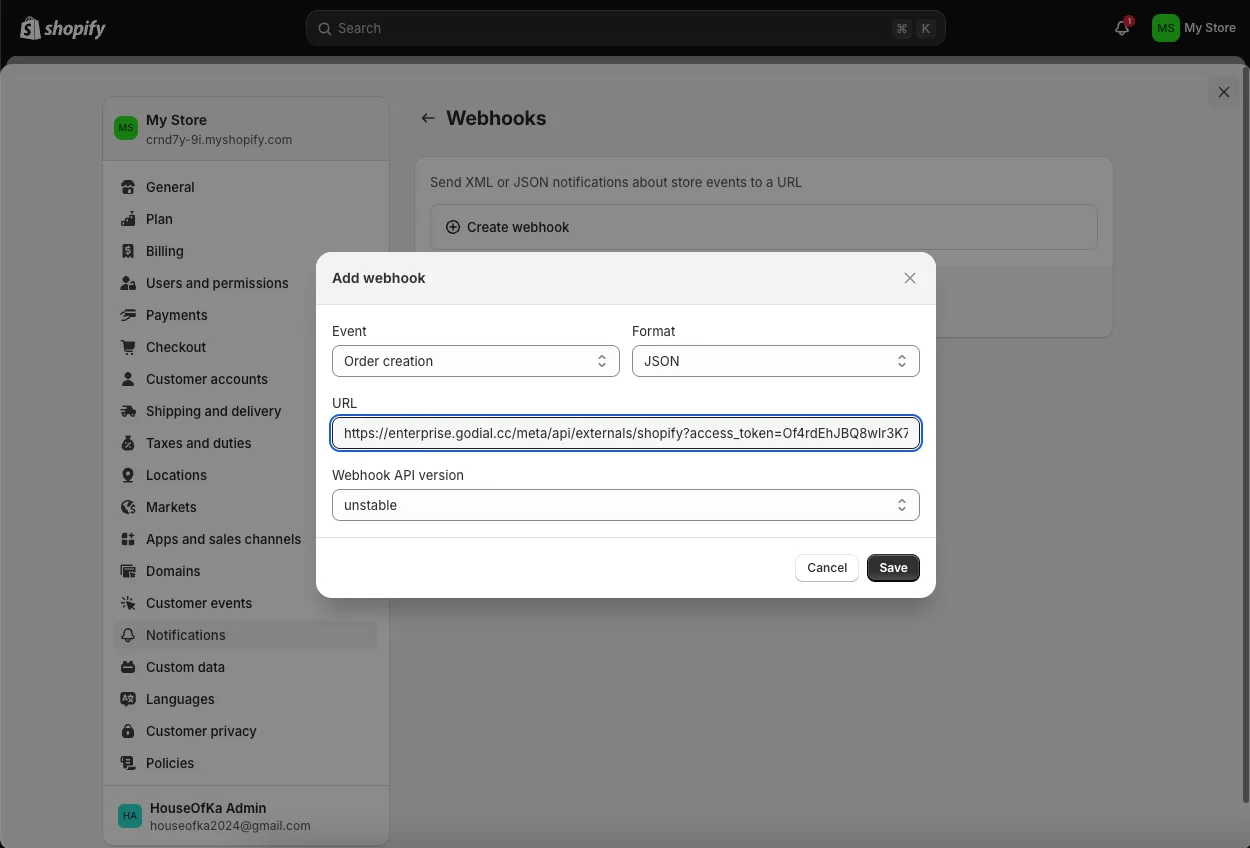Viewport: 1250px width, 848px height.
Task: Cancel the Add webhook dialog
Action: (827, 567)
